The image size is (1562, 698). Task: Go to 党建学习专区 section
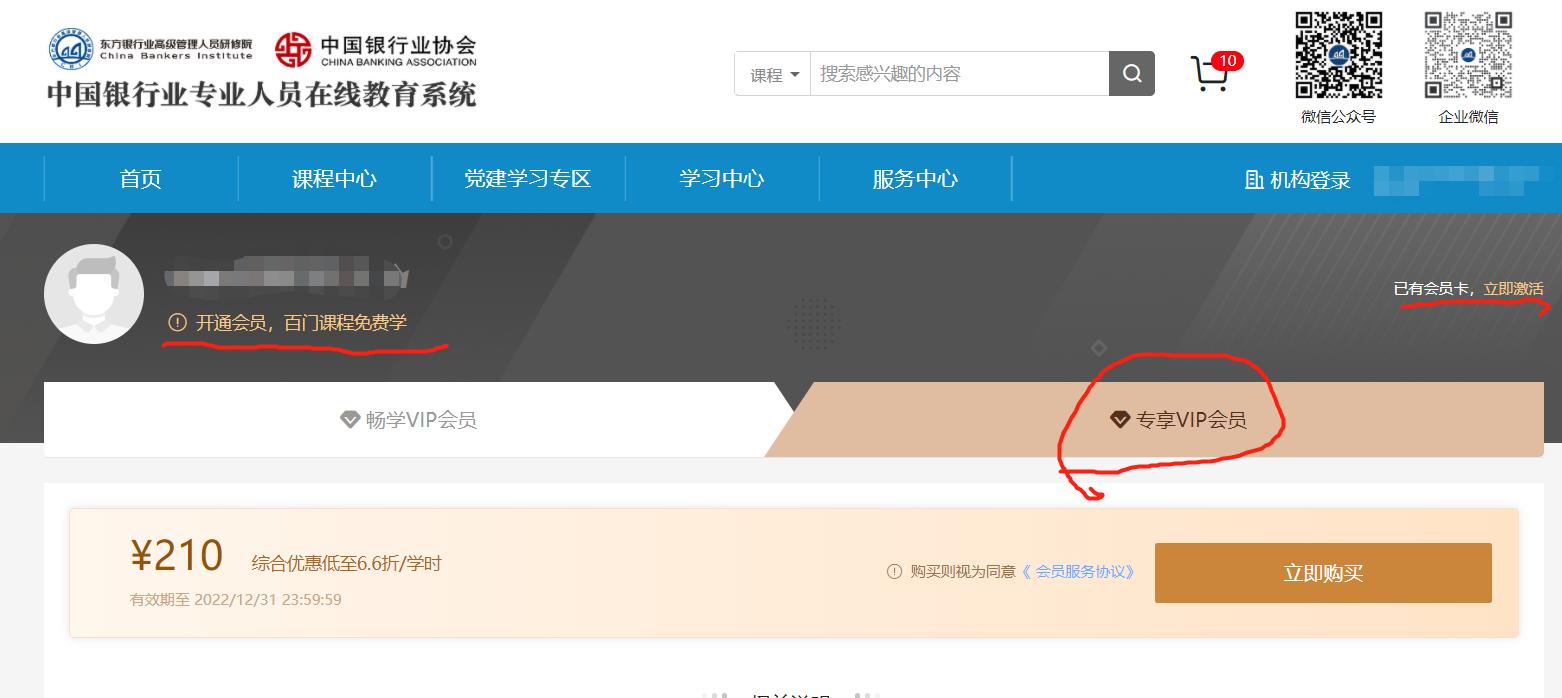(x=528, y=178)
